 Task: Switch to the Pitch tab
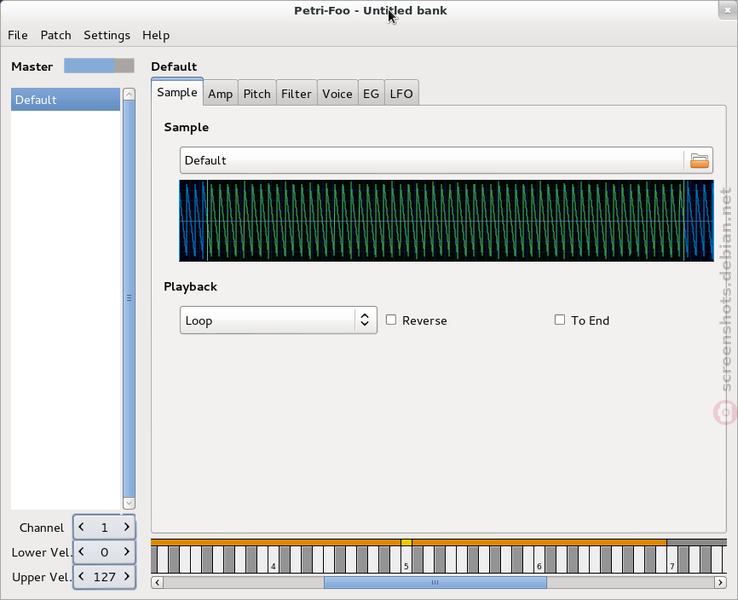pyautogui.click(x=257, y=94)
